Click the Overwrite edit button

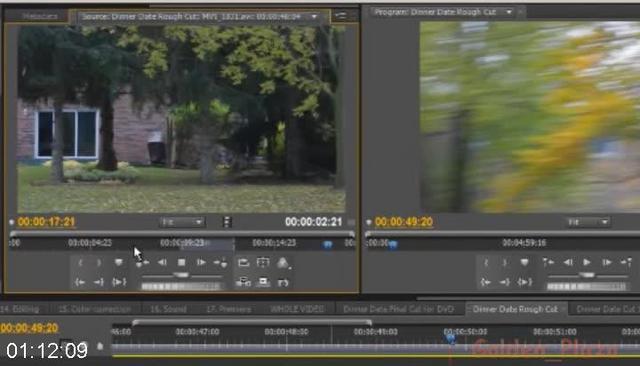tap(263, 282)
